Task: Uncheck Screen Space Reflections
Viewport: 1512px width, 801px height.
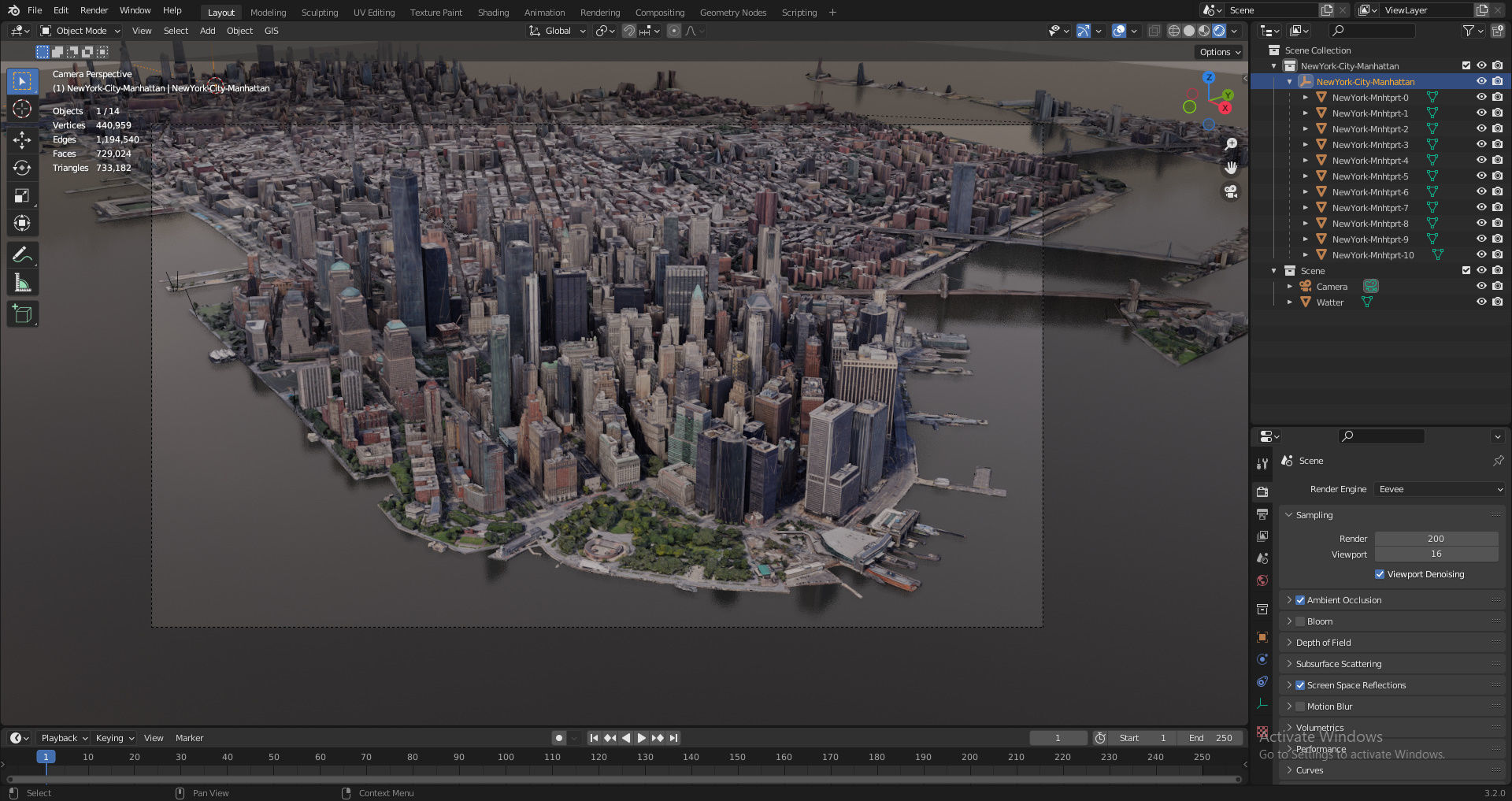Action: coord(1300,685)
